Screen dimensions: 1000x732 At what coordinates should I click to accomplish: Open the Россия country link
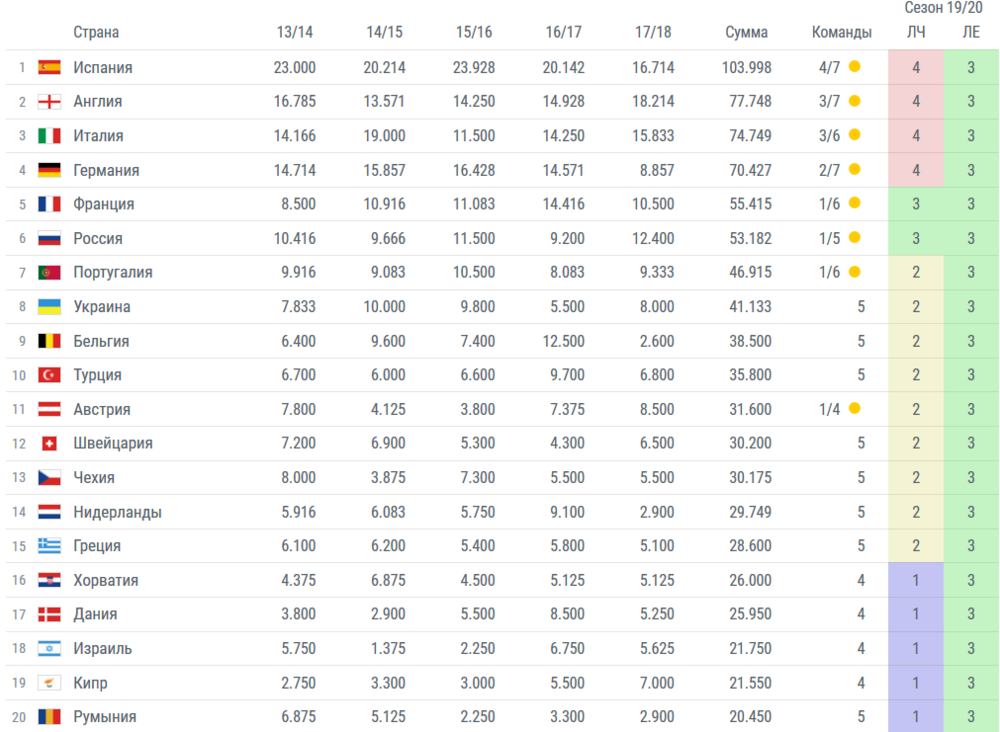(98, 238)
